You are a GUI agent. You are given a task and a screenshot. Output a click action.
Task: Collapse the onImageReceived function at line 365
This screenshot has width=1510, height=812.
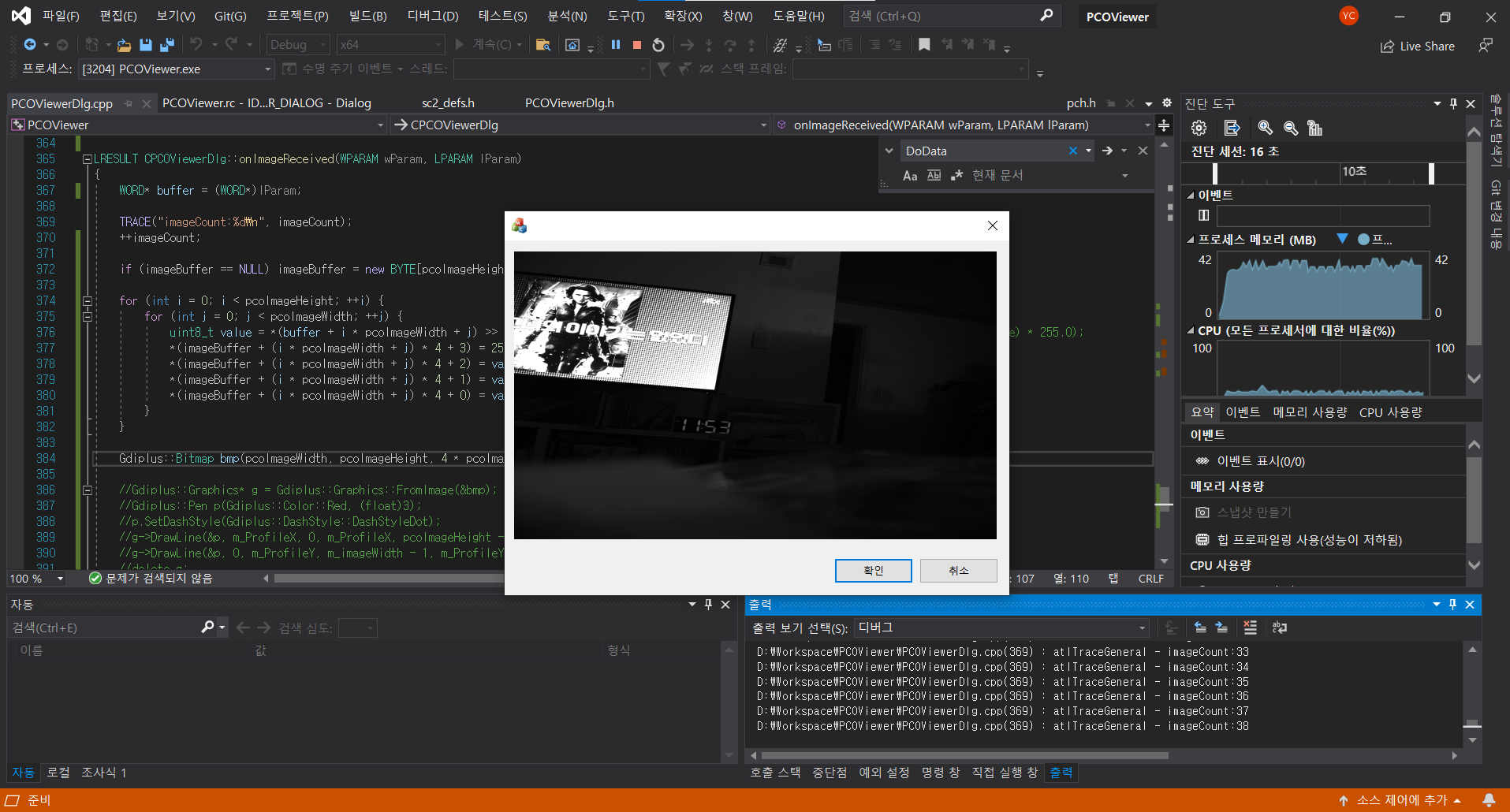pos(88,159)
